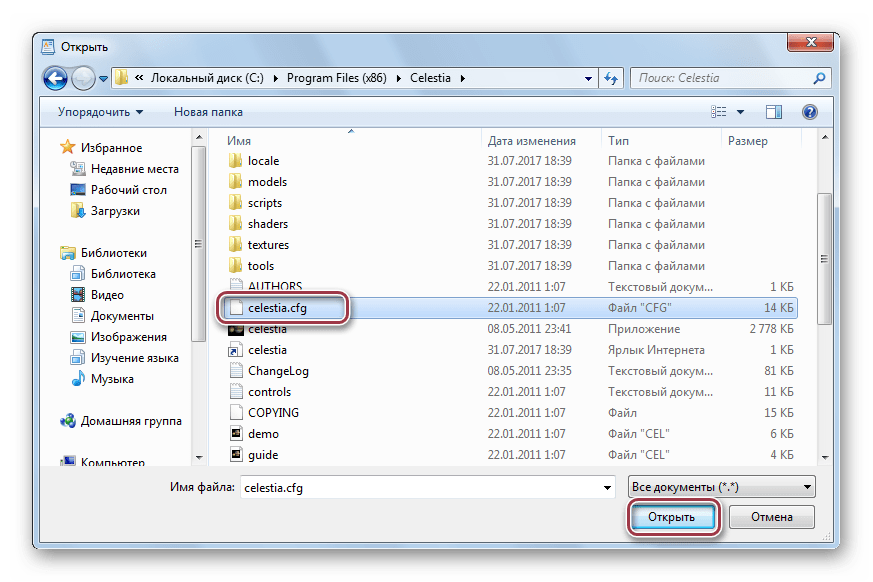Click the file list vertical scrollbar

click(825, 260)
